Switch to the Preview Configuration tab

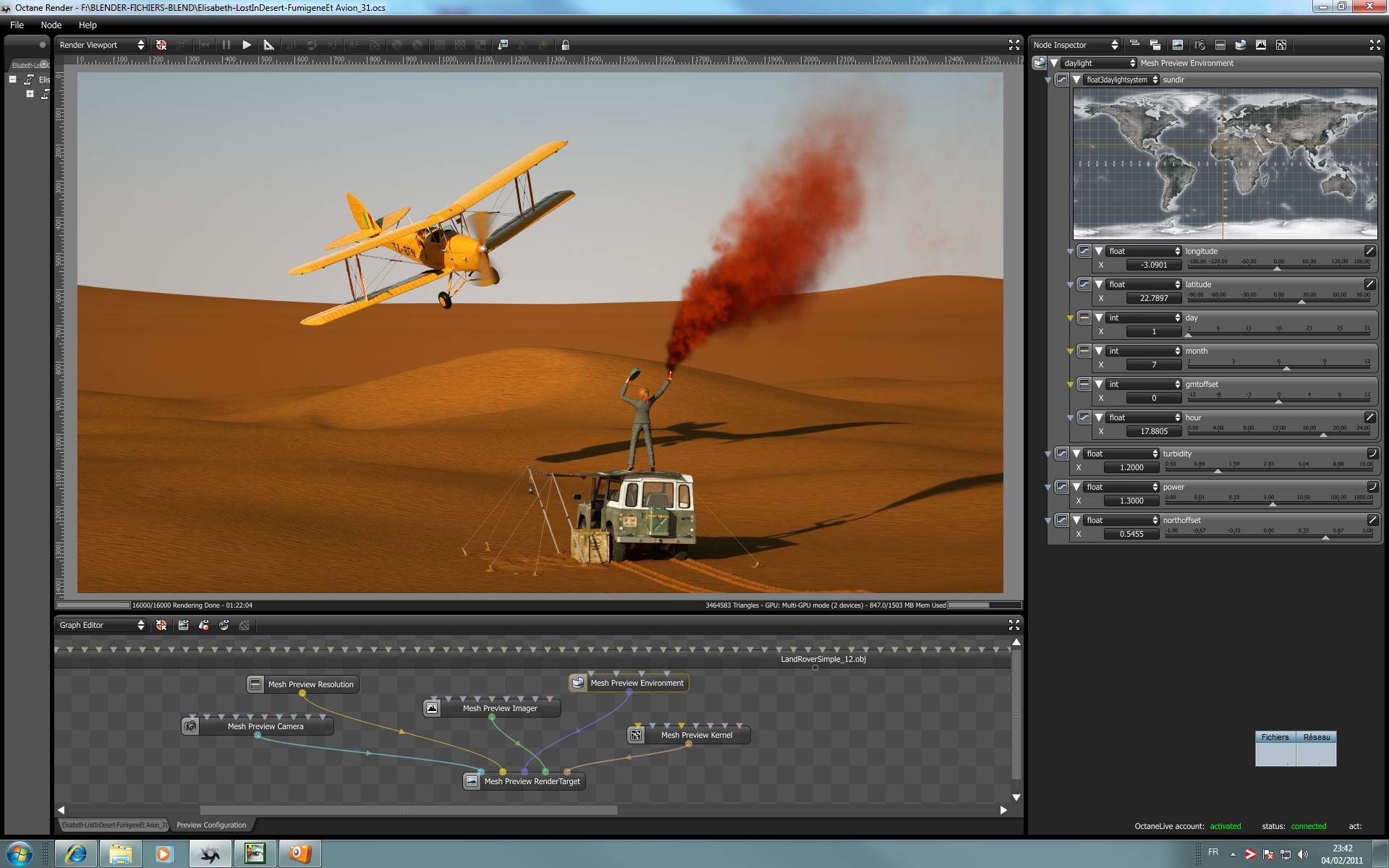211,825
